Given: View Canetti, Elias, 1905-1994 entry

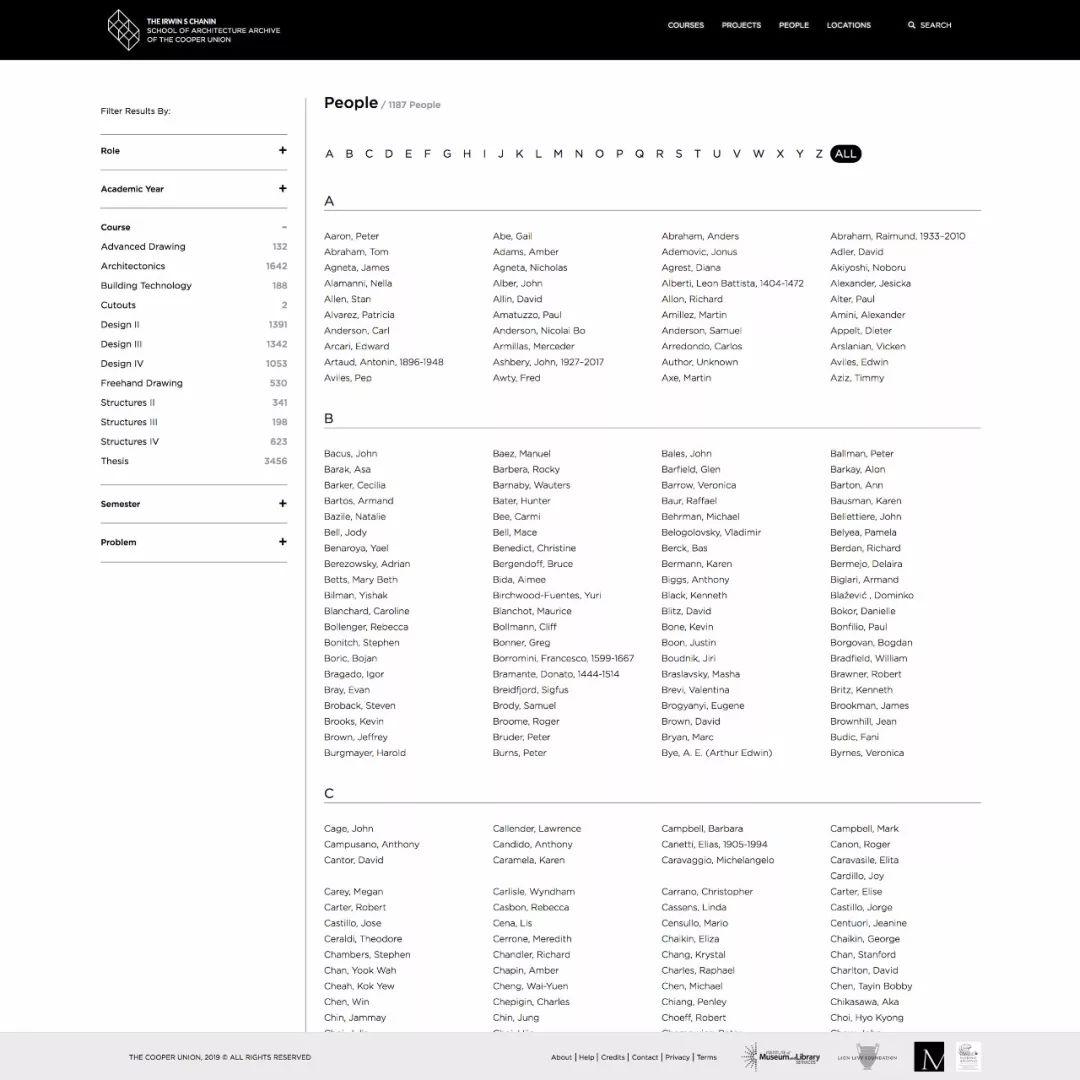Looking at the screenshot, I should coord(714,844).
